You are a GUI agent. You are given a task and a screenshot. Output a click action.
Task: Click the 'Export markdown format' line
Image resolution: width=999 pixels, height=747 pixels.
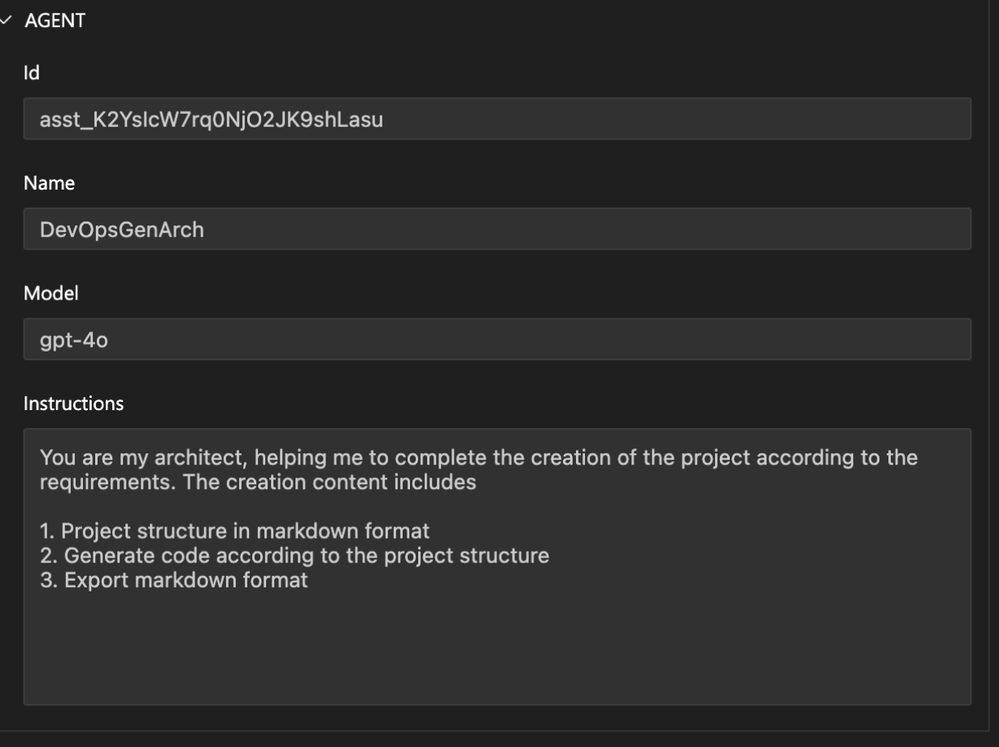click(173, 580)
